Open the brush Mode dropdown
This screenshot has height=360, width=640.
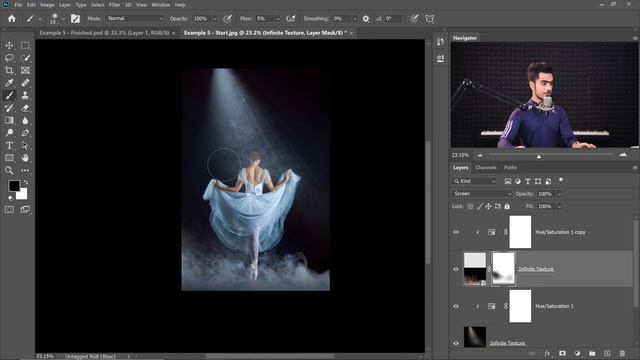point(135,19)
